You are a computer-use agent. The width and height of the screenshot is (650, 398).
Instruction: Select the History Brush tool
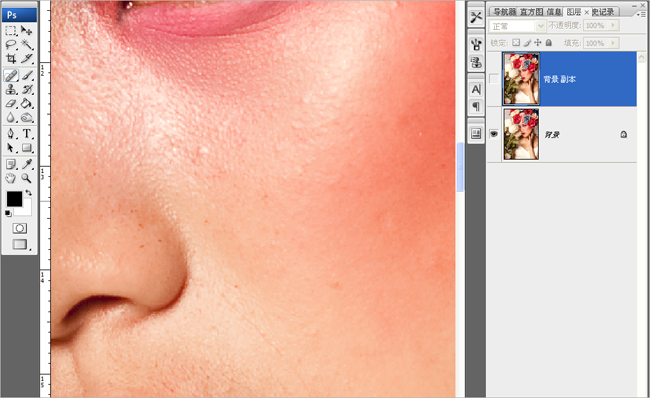[x=27, y=89]
